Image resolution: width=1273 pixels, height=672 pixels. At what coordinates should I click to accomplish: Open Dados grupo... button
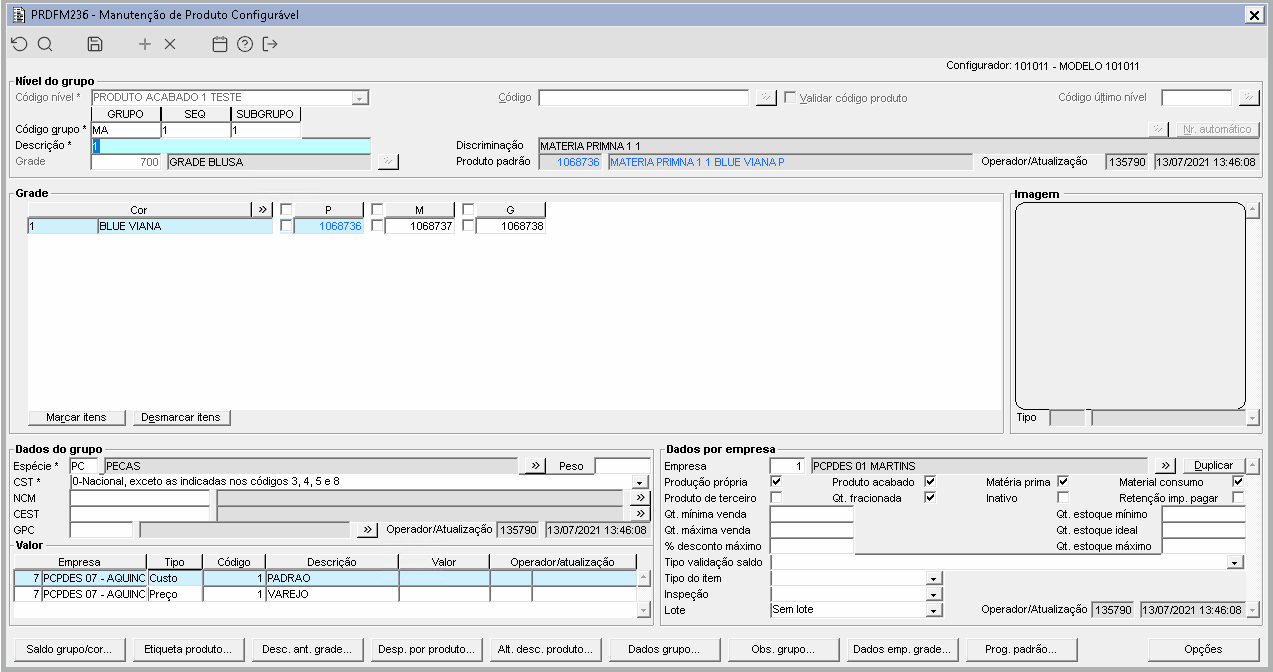point(665,649)
